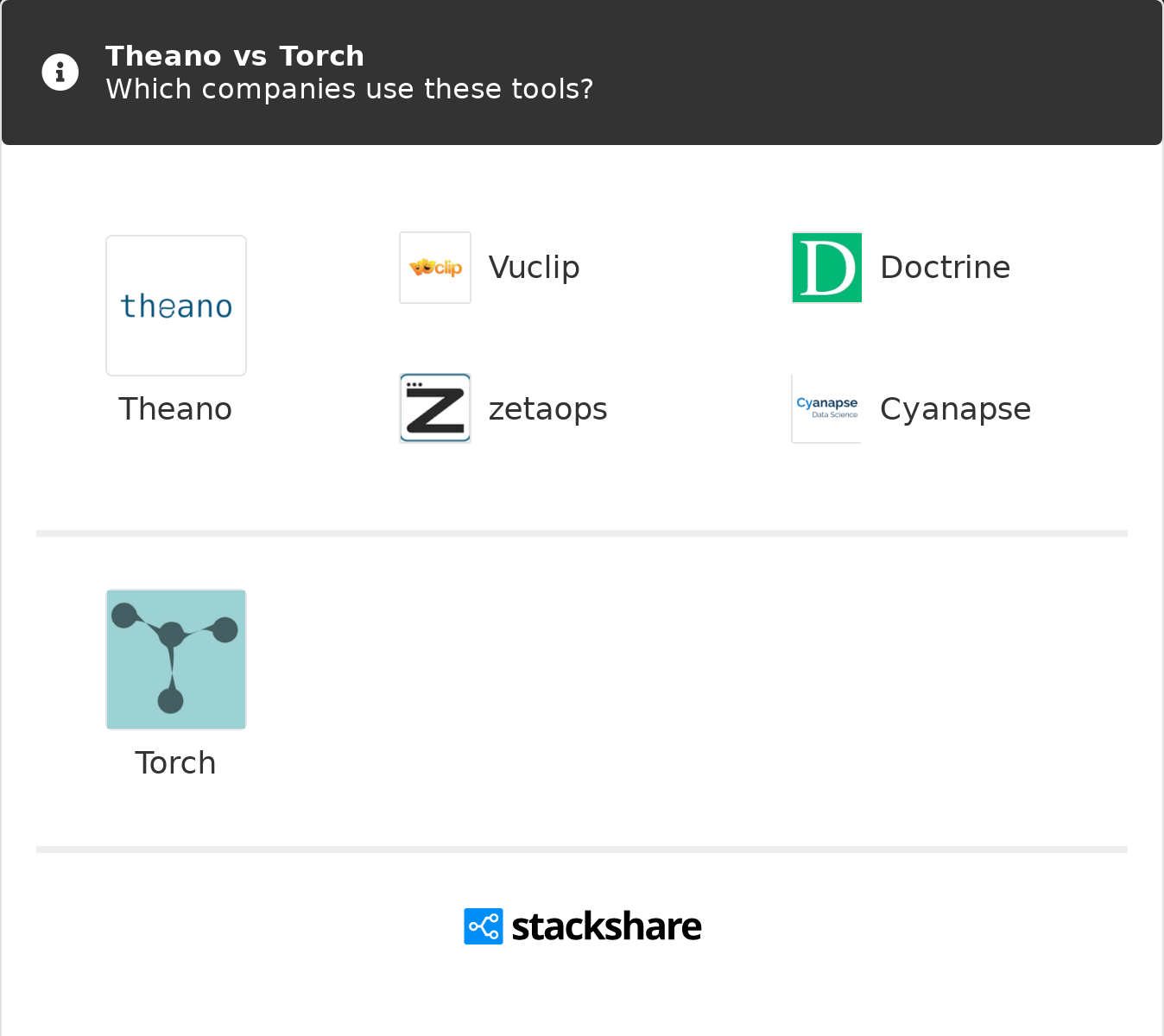
Task: Click the divider below the Theano section
Action: tap(582, 534)
